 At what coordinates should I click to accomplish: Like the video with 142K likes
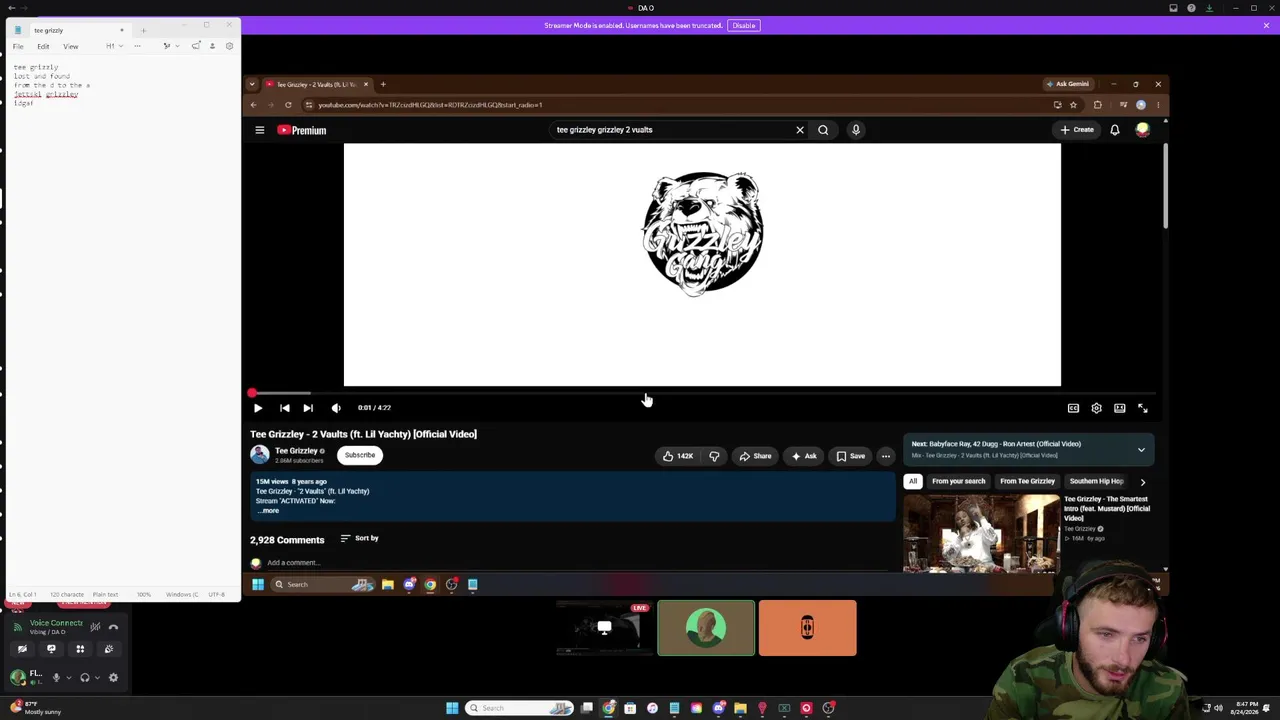(x=678, y=456)
